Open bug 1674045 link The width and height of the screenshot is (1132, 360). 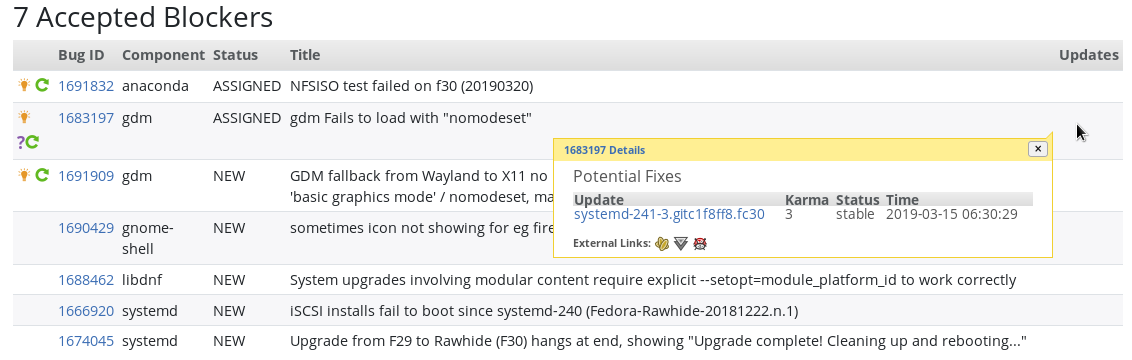[x=86, y=341]
